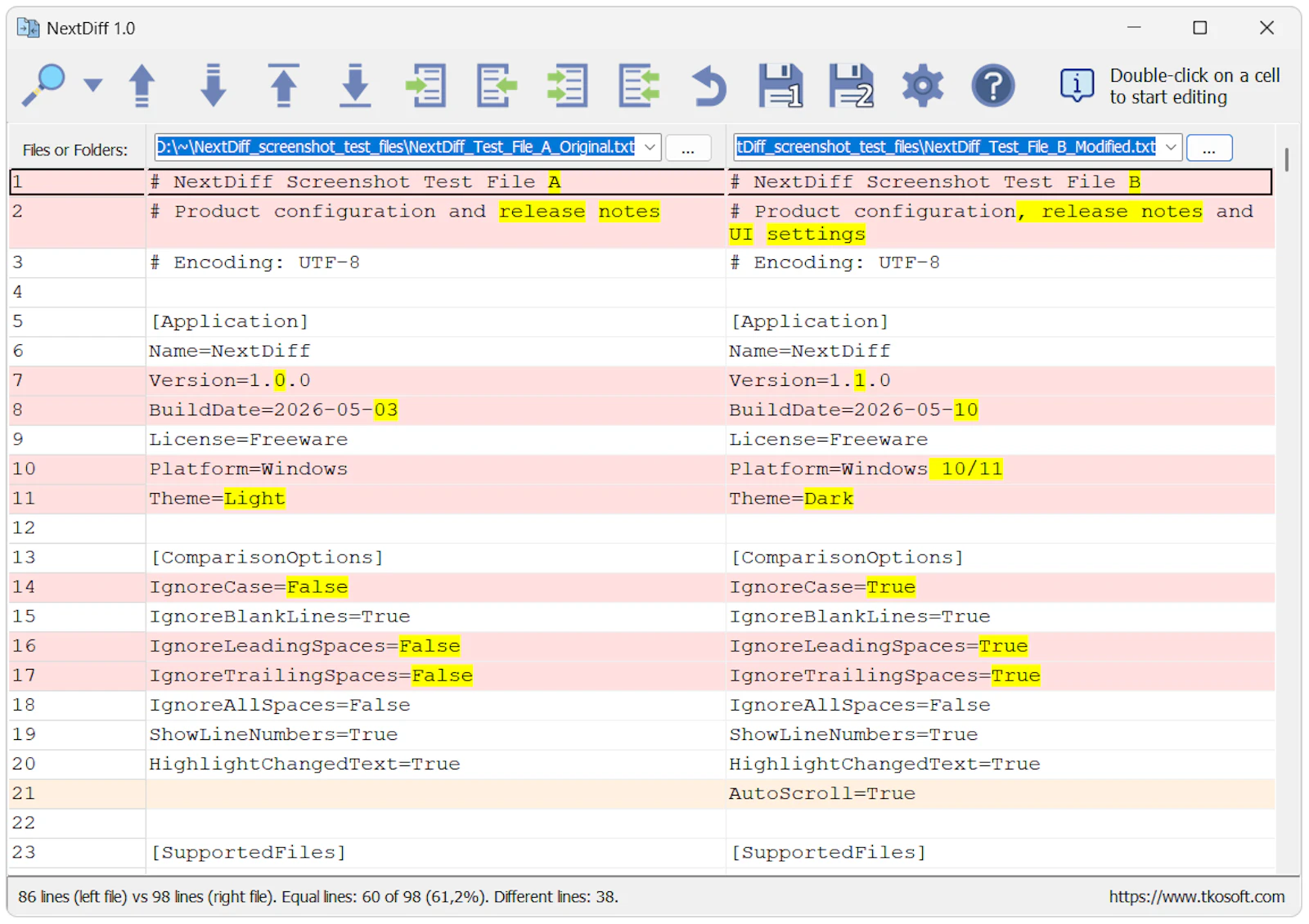Click the Undo arrow icon

(x=709, y=85)
